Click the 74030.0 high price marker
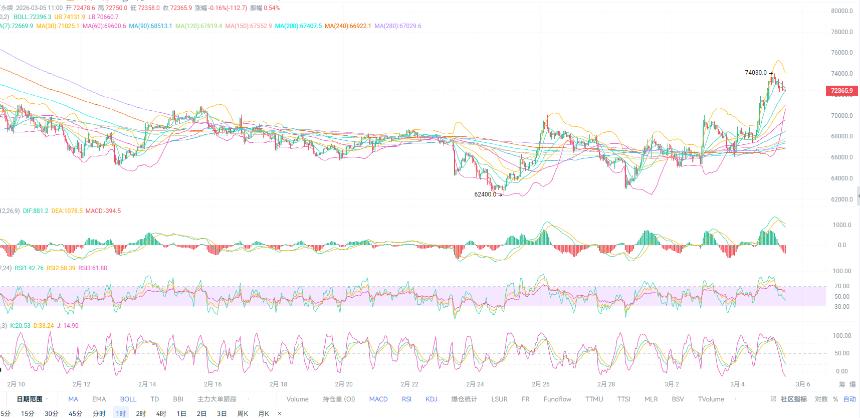This screenshot has height=418, width=860. [755, 72]
